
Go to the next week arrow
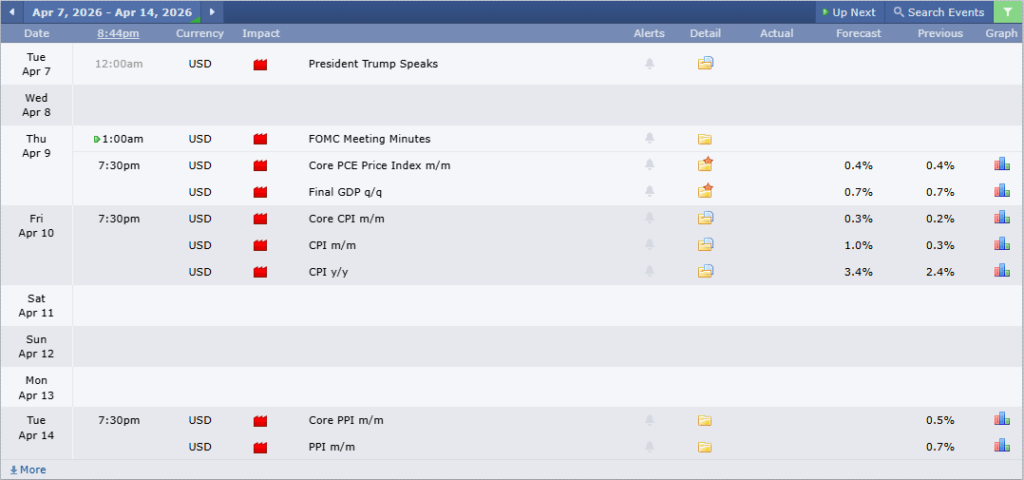(212, 12)
